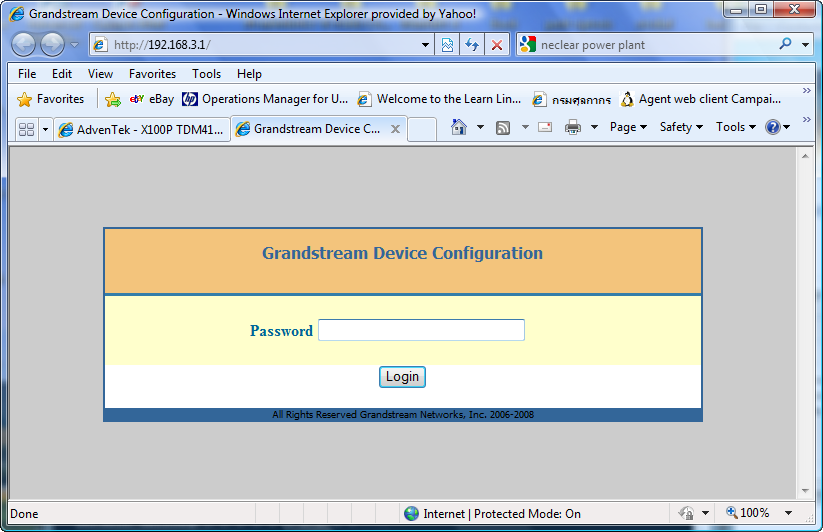Click the Favorites star button
This screenshot has height=532, width=823.
coord(50,99)
